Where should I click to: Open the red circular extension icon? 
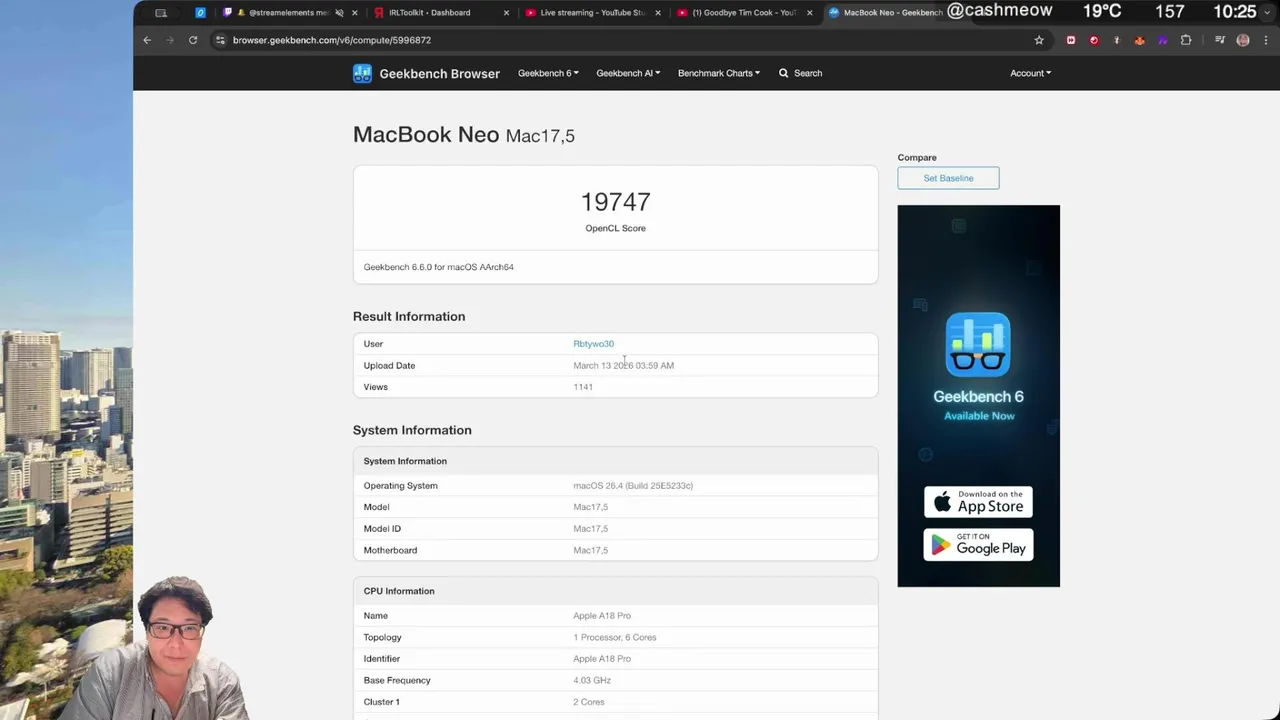click(x=1094, y=40)
